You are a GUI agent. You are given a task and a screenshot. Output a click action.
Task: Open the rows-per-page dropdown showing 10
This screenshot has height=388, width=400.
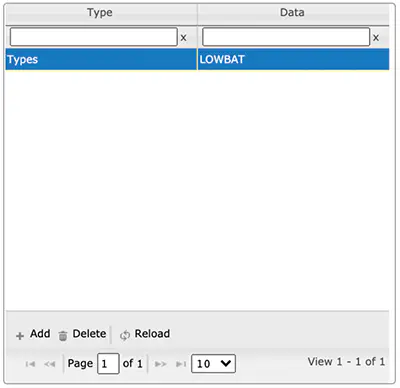[x=213, y=364]
